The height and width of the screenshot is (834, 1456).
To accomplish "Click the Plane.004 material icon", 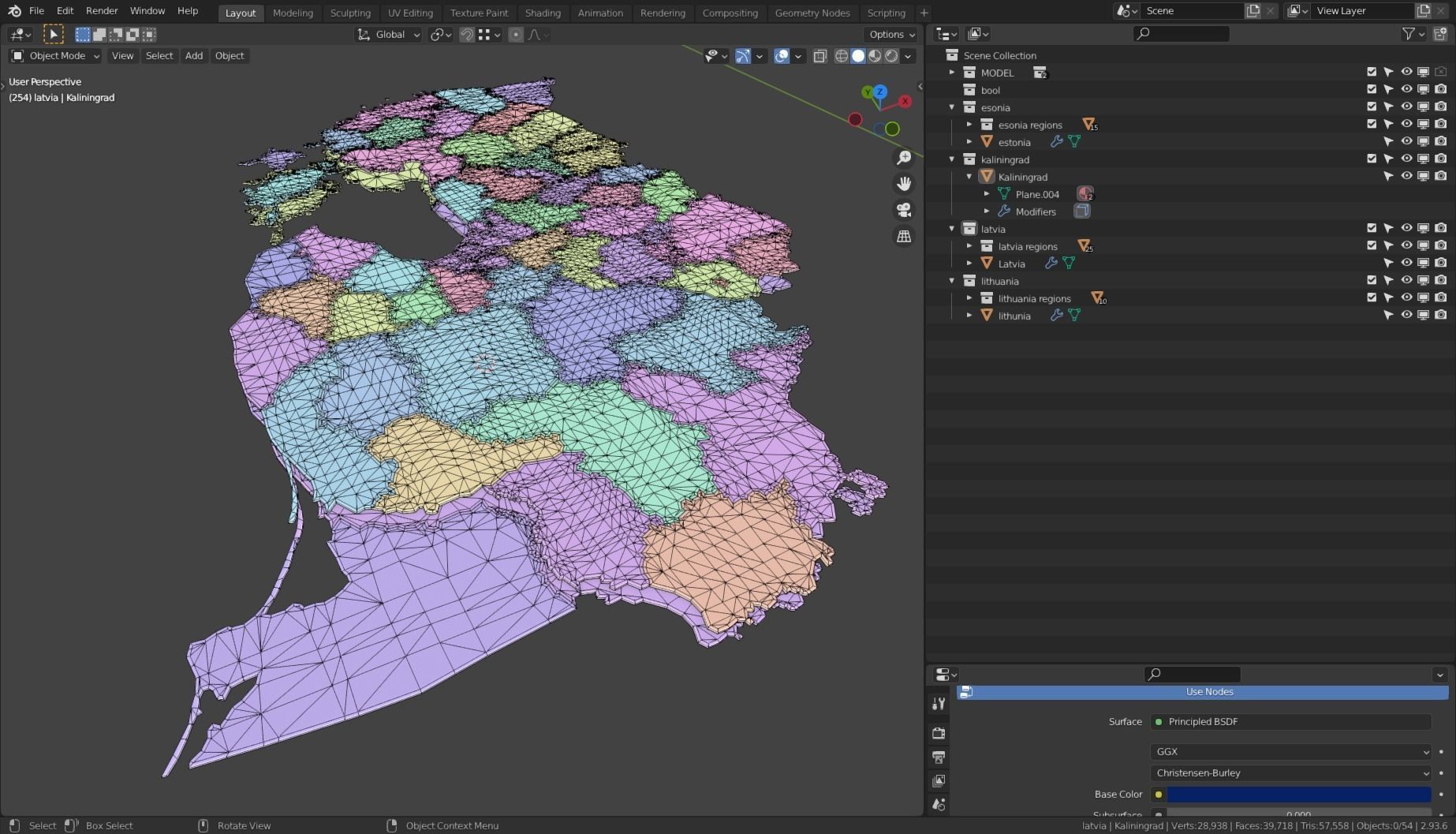I will tap(1085, 194).
